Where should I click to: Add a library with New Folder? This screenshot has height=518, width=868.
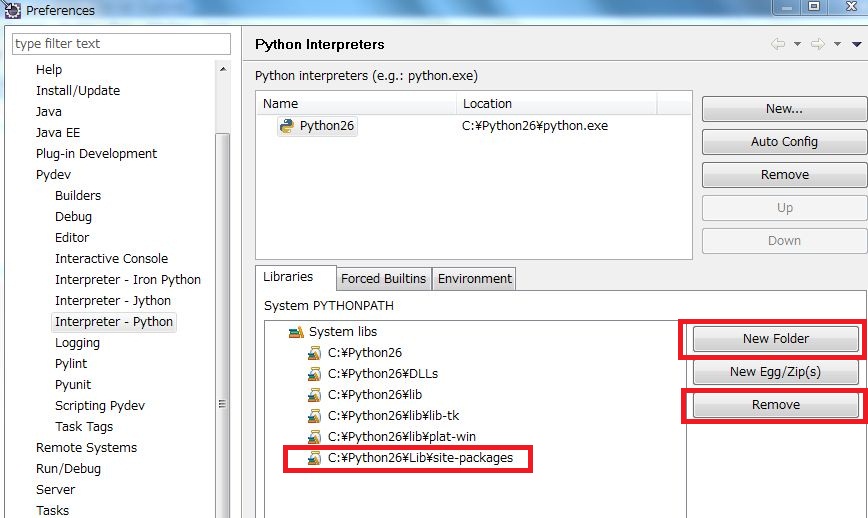776,339
